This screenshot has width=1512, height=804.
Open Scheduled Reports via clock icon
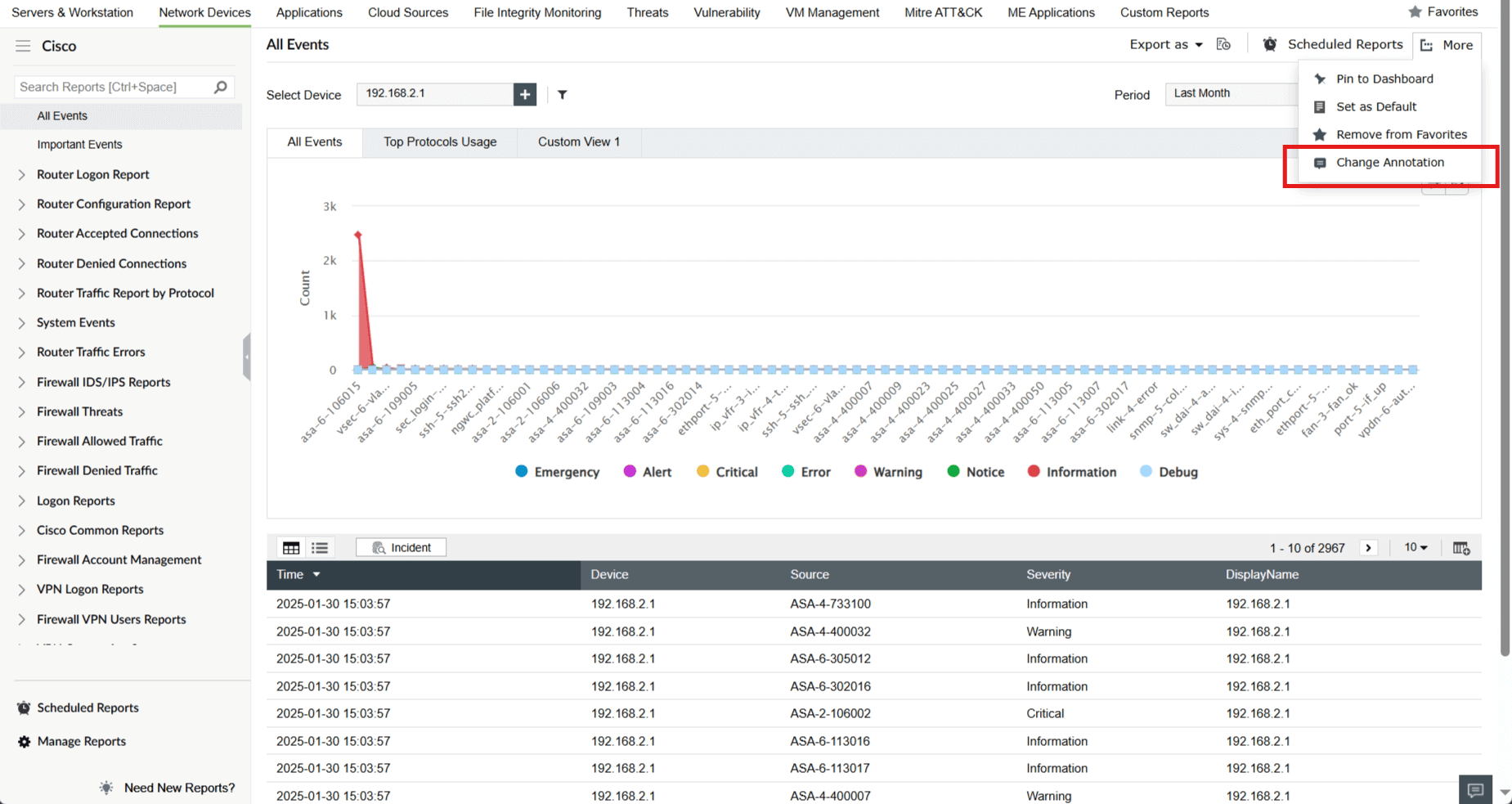(x=1270, y=44)
